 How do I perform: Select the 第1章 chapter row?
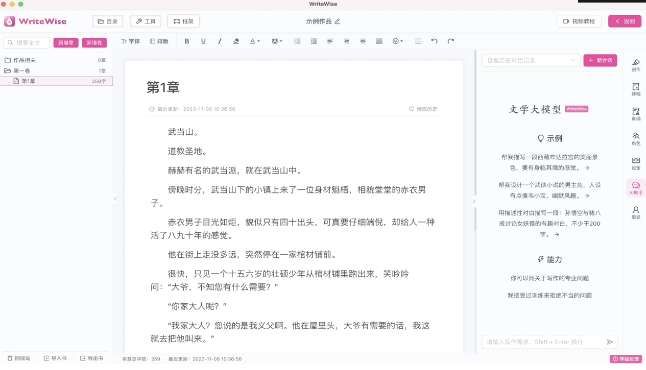[x=56, y=81]
